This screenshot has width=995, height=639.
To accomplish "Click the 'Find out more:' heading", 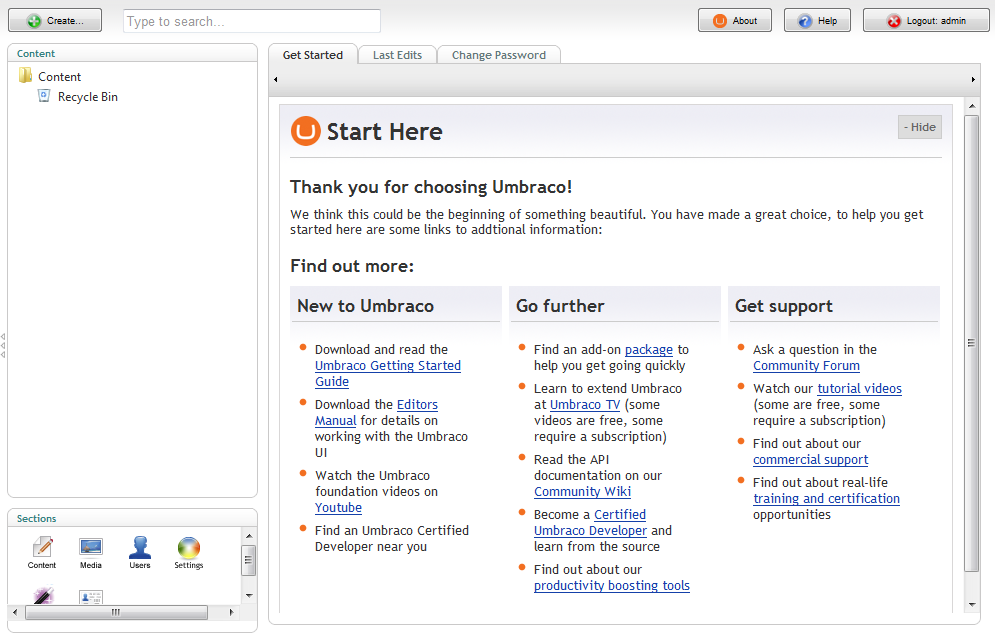I will pos(352,266).
